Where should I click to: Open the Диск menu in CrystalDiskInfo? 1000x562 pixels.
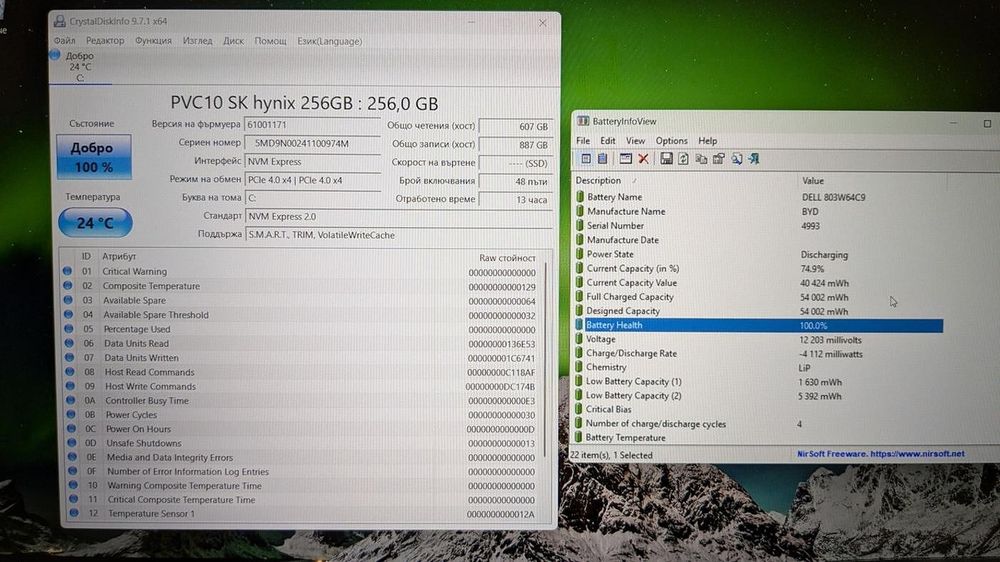point(233,41)
